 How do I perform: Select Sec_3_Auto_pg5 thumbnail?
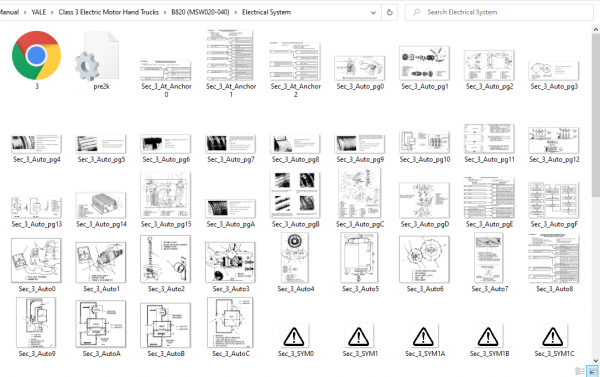101,144
